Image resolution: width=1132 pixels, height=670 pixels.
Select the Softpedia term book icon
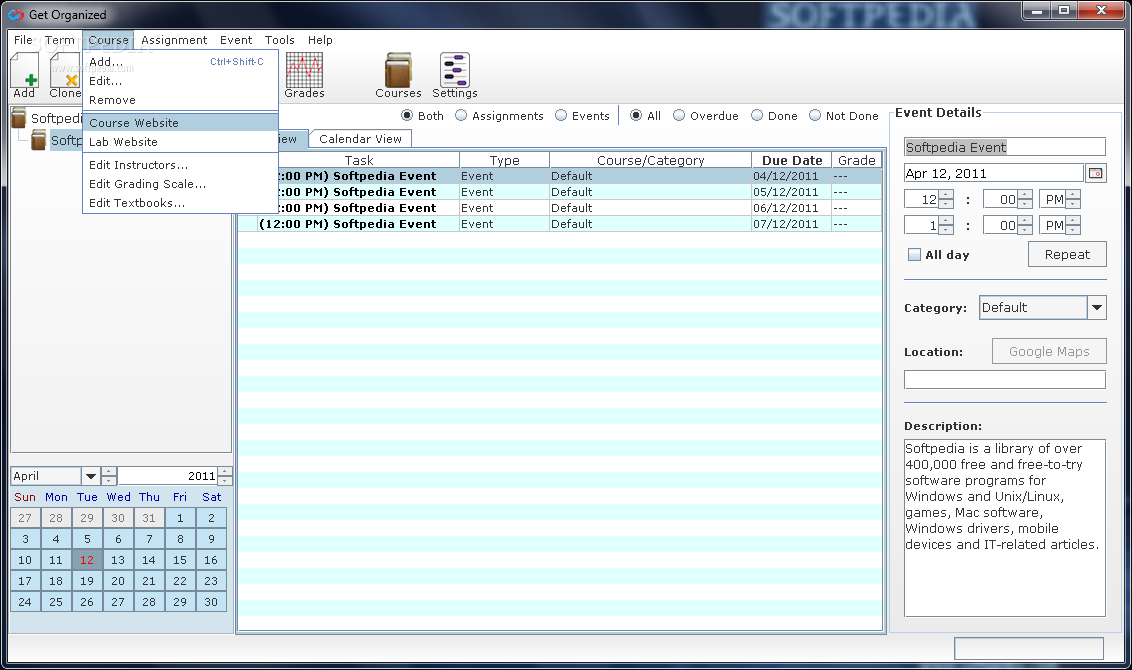pyautogui.click(x=19, y=118)
